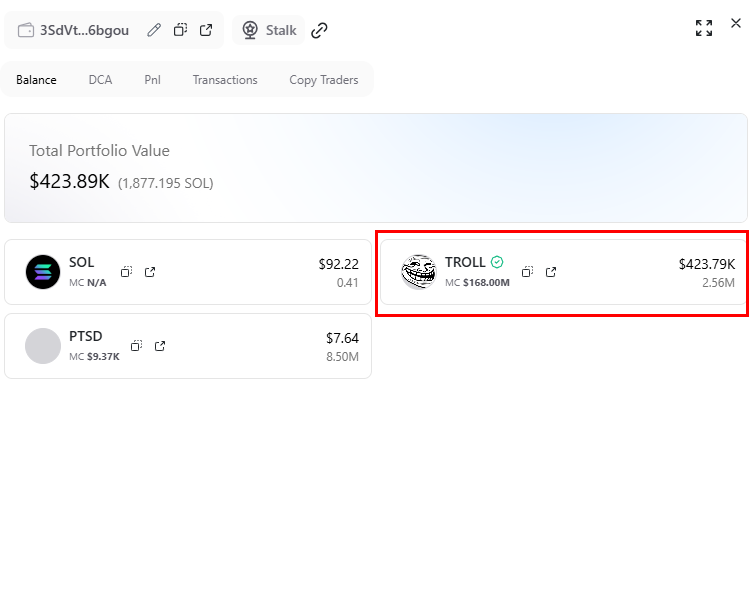Open TROLL token external link
The image size is (754, 616).
[x=551, y=272]
